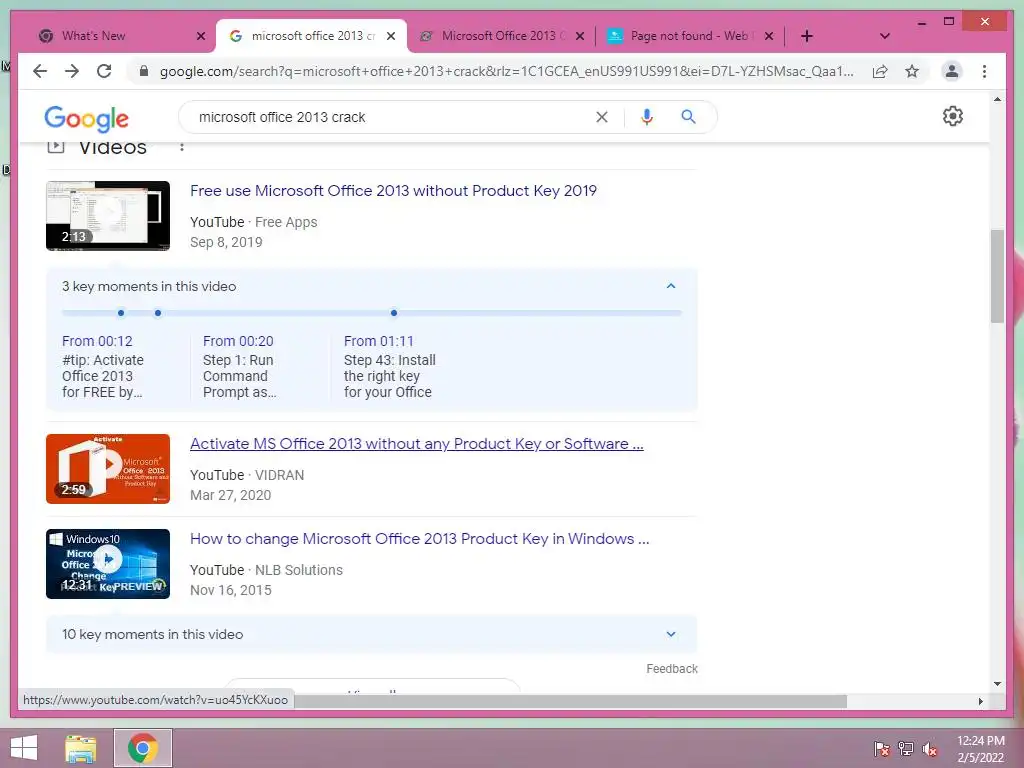The image size is (1024, 768).
Task: Click the horizontal scrollbar thumb
Action: point(570,701)
